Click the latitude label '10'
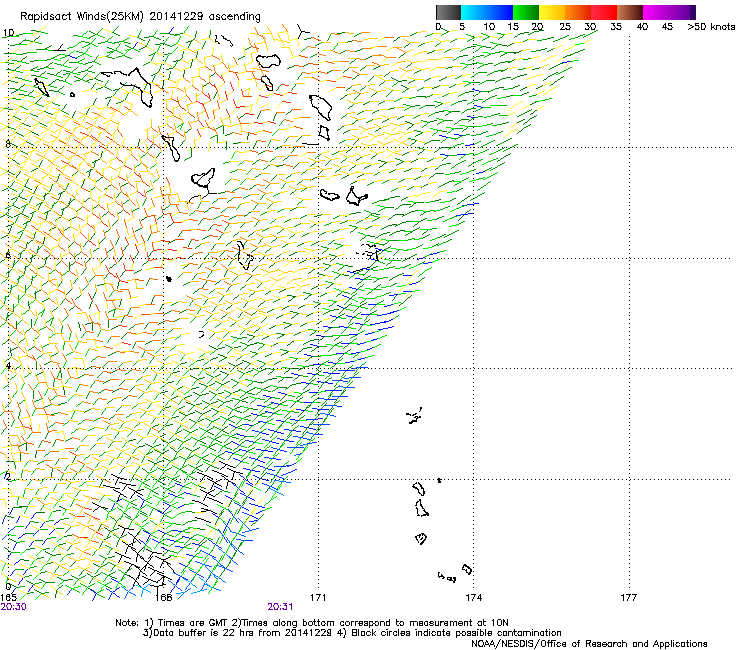This screenshot has width=740, height=650. click(x=8, y=33)
